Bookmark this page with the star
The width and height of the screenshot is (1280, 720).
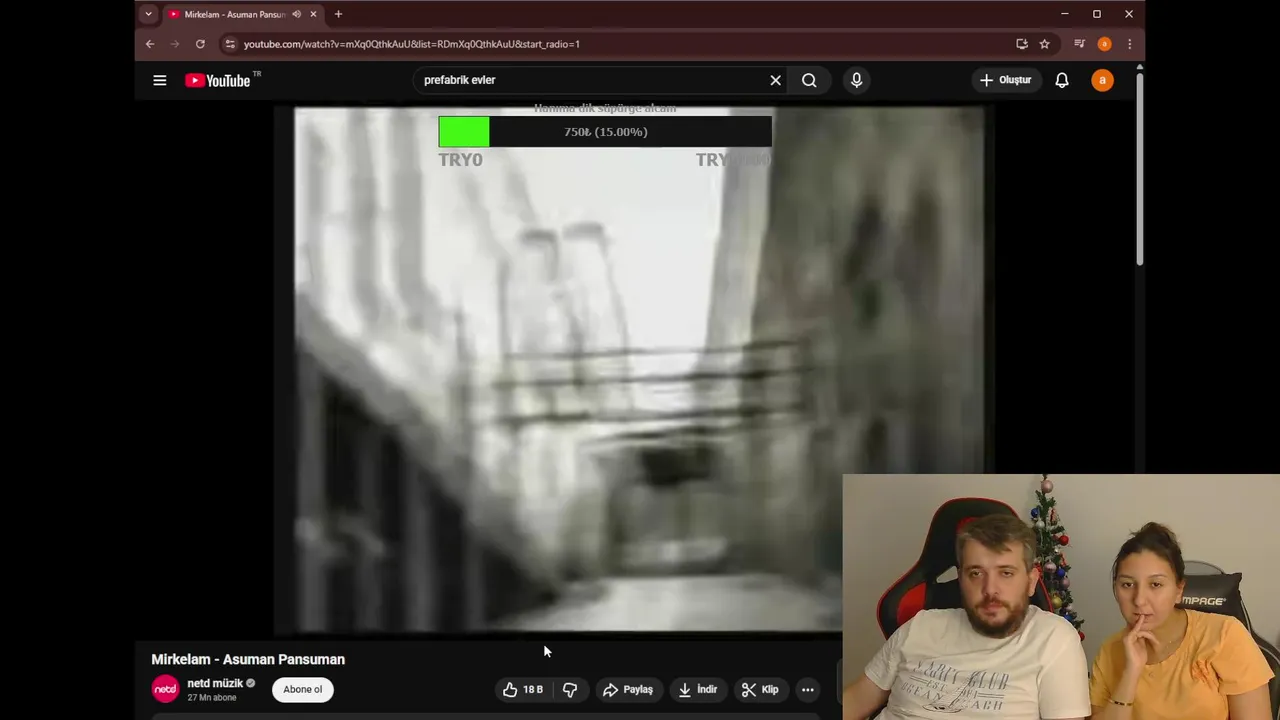1044,44
